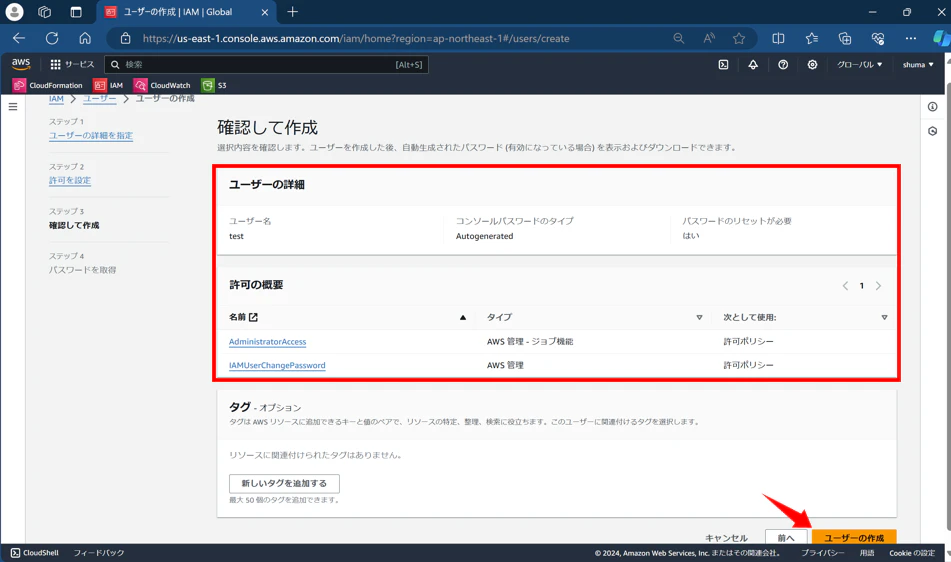Click the ユーザーの作成 button
Viewport: 951px width, 562px height.
tap(854, 537)
